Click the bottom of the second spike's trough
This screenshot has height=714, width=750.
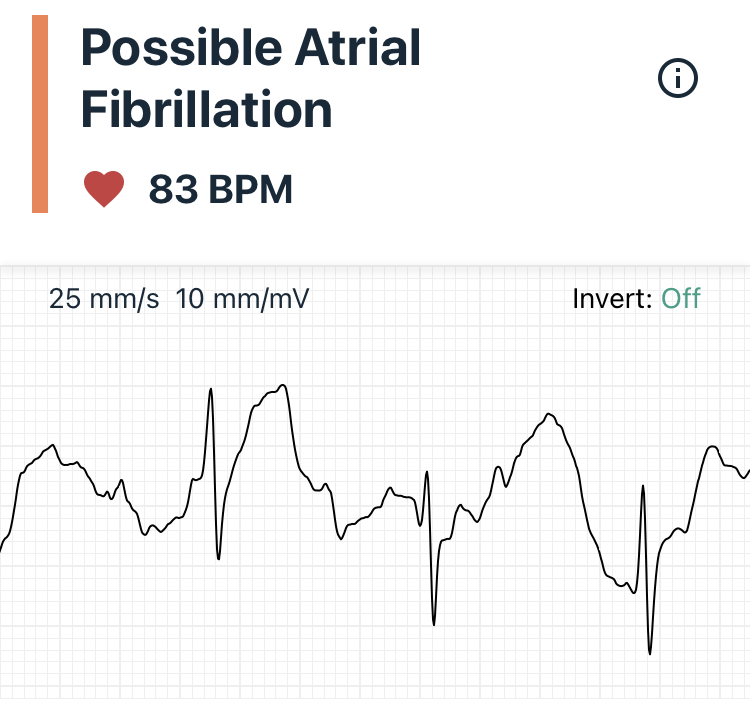tap(434, 625)
